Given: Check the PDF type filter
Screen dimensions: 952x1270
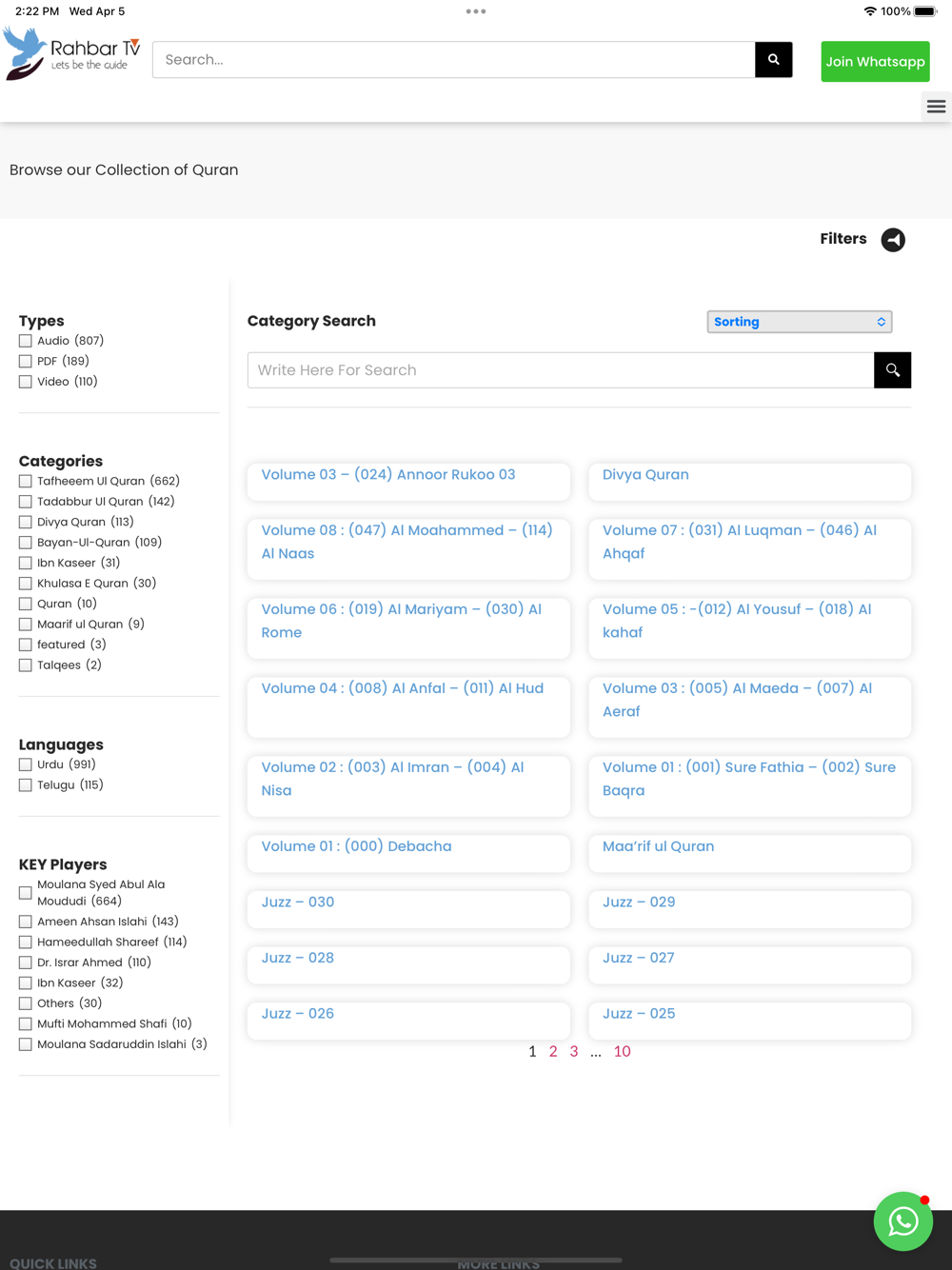Looking at the screenshot, I should pyautogui.click(x=26, y=362).
